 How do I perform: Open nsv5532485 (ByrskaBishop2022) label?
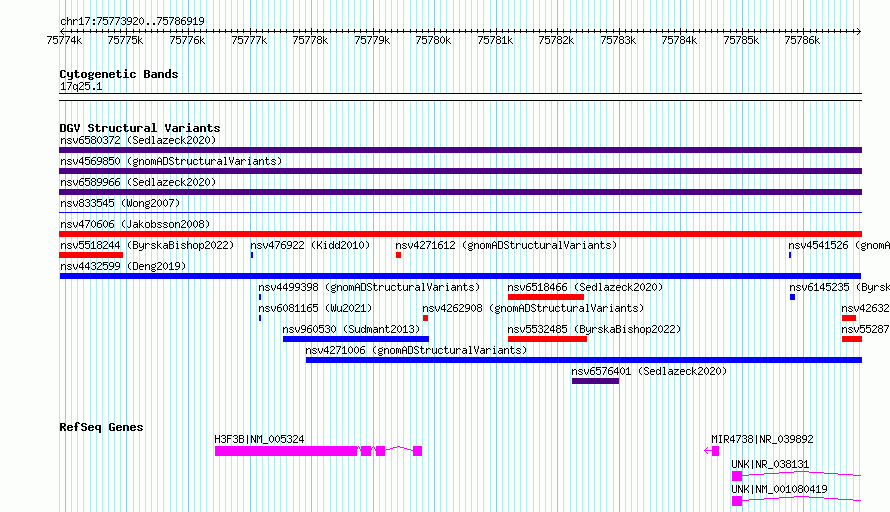tap(594, 329)
